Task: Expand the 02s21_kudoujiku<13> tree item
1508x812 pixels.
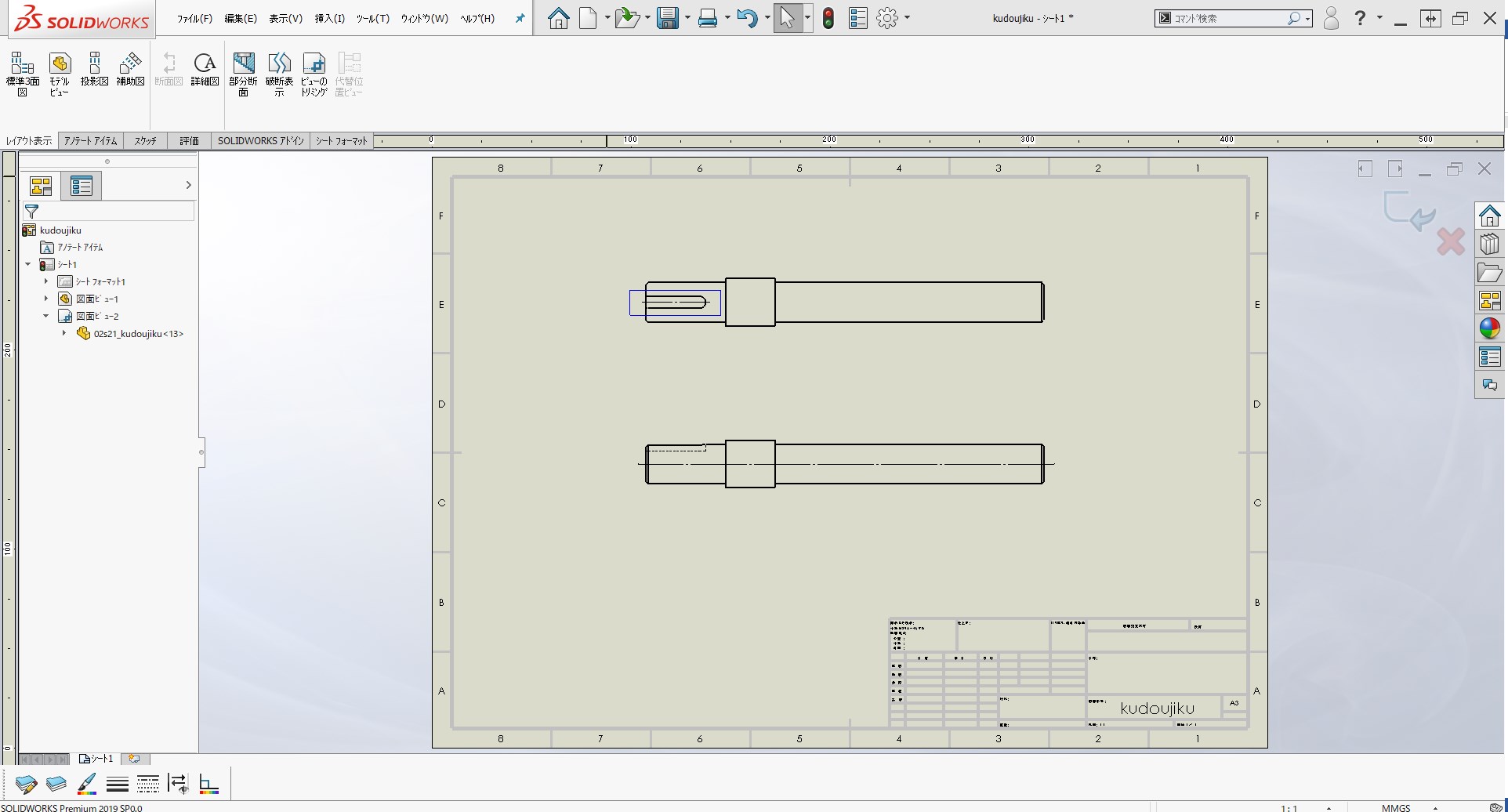Action: [x=64, y=333]
